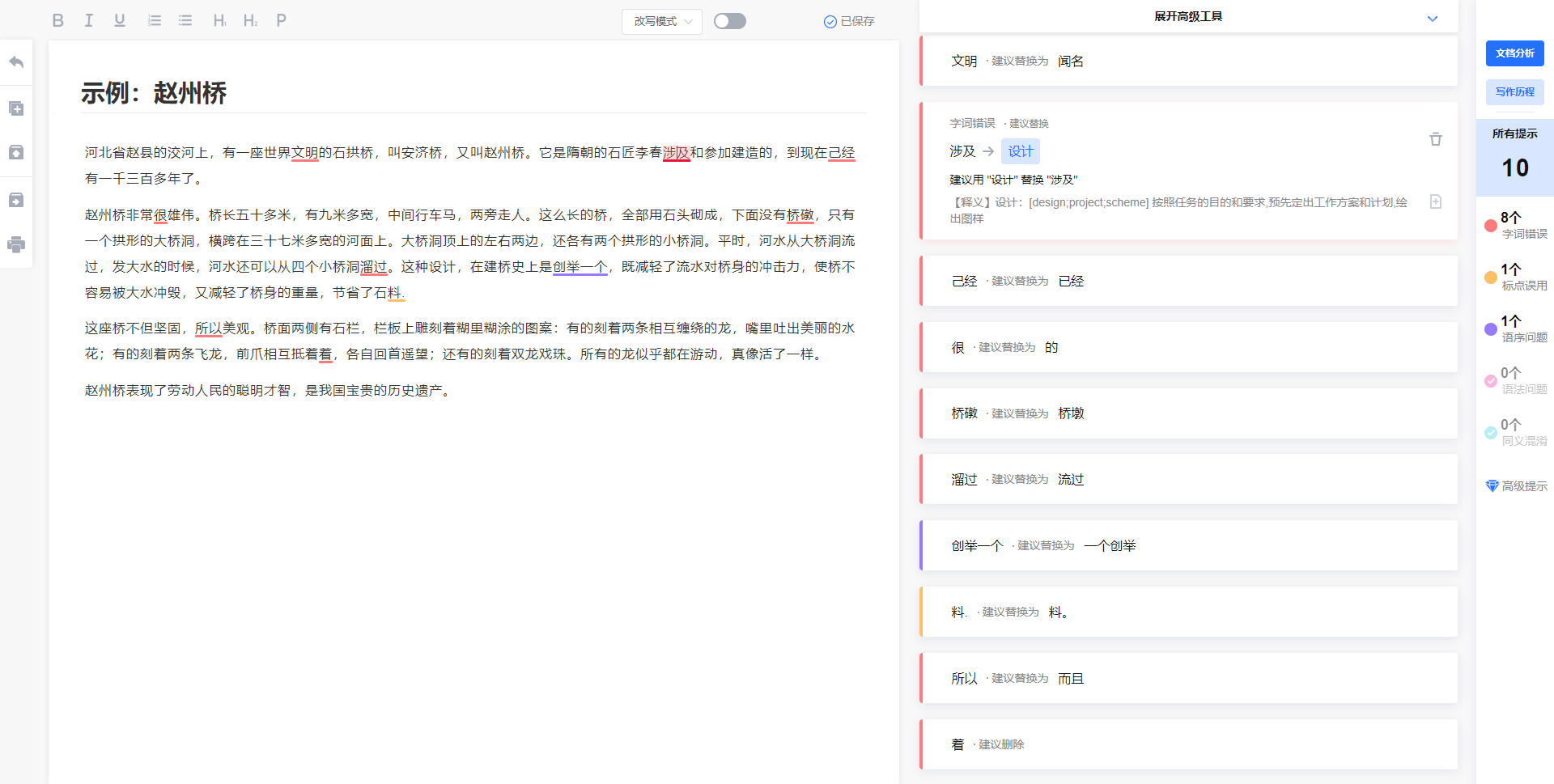1554x784 pixels.
Task: Toggle bold formatting
Action: coord(57,20)
